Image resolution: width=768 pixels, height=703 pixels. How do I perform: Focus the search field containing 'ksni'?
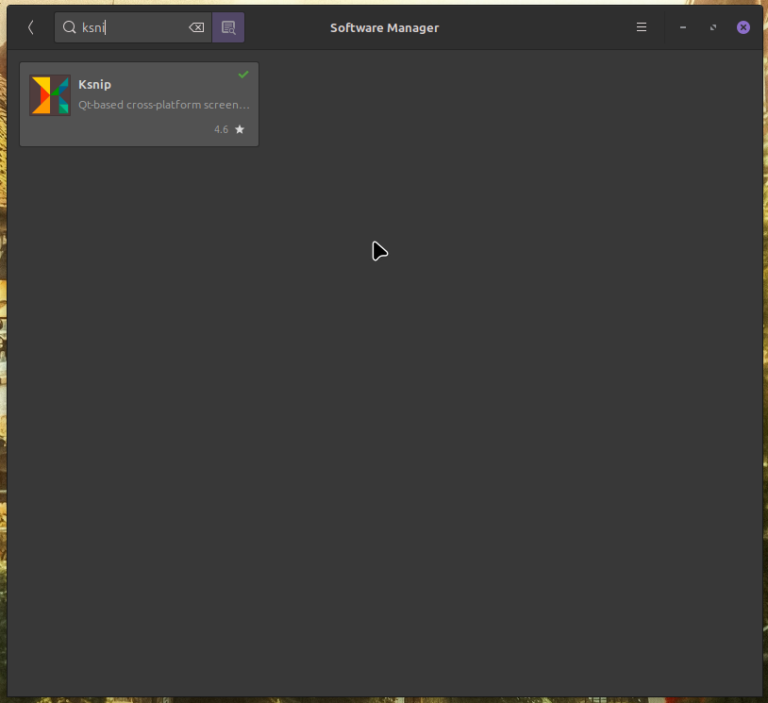pyautogui.click(x=133, y=27)
